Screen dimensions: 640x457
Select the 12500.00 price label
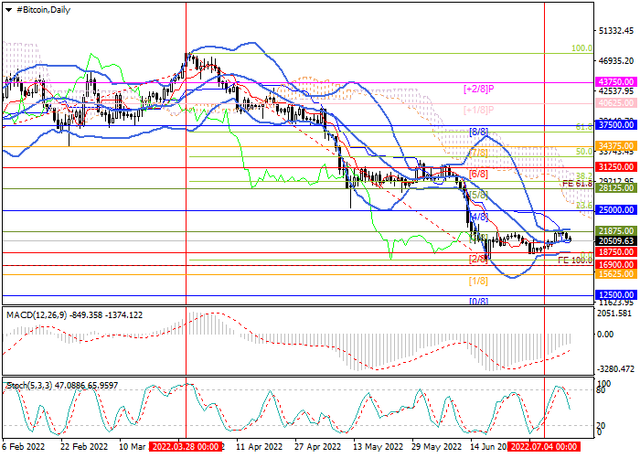[614, 296]
